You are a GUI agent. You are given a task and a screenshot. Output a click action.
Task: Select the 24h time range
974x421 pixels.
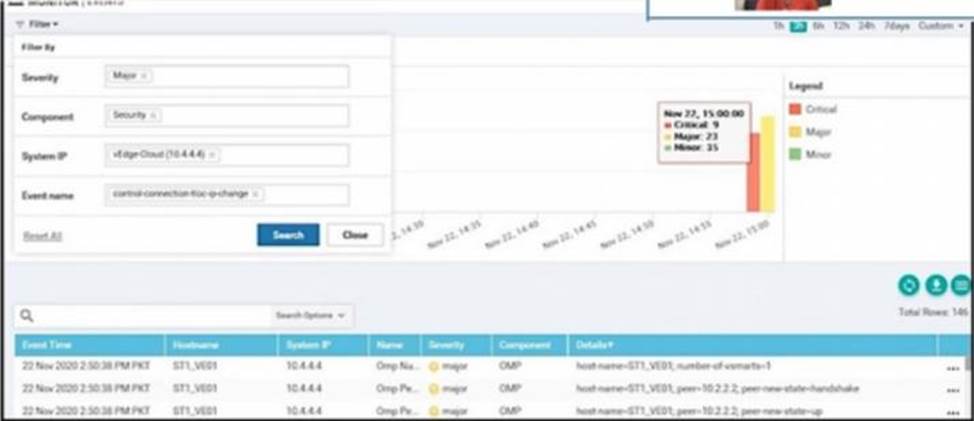866,26
